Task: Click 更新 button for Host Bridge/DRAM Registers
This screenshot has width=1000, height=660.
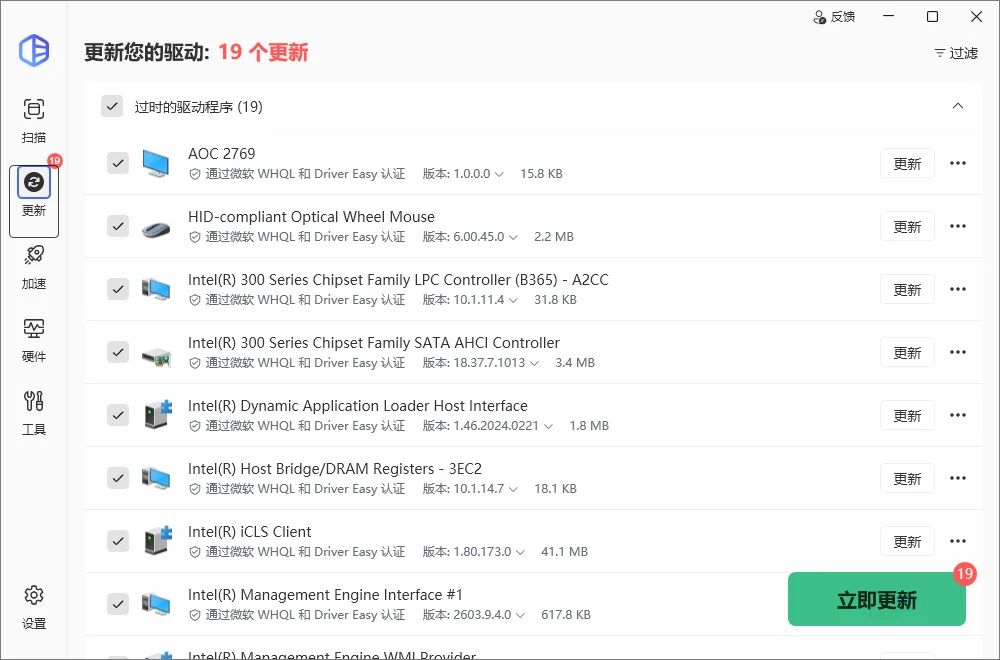Action: [907, 479]
